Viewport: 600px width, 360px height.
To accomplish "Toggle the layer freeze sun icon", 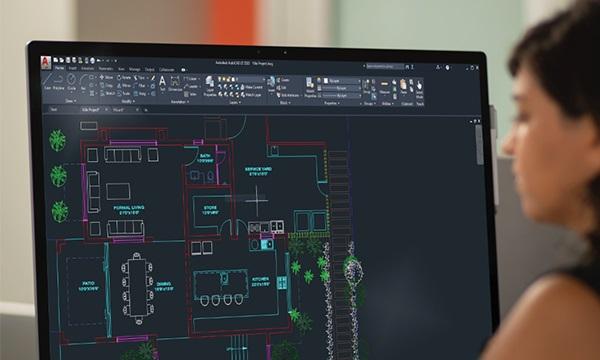I will 224,79.
